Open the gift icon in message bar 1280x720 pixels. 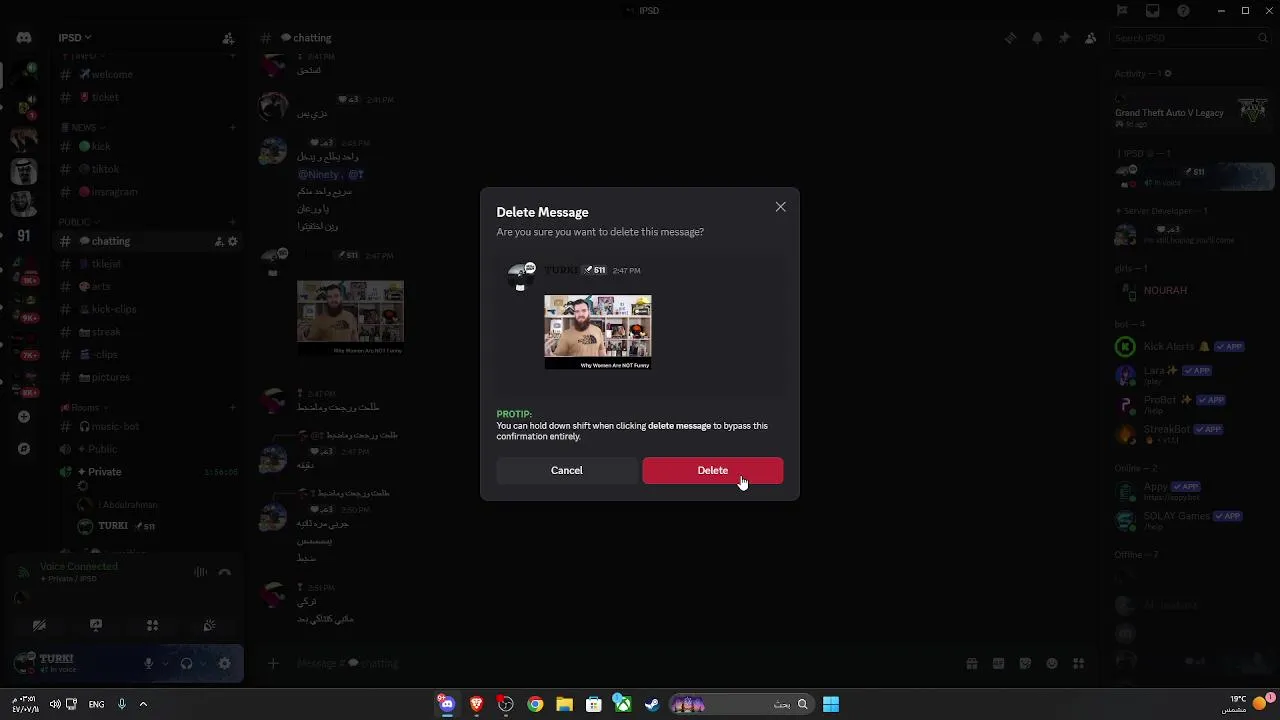coord(971,663)
